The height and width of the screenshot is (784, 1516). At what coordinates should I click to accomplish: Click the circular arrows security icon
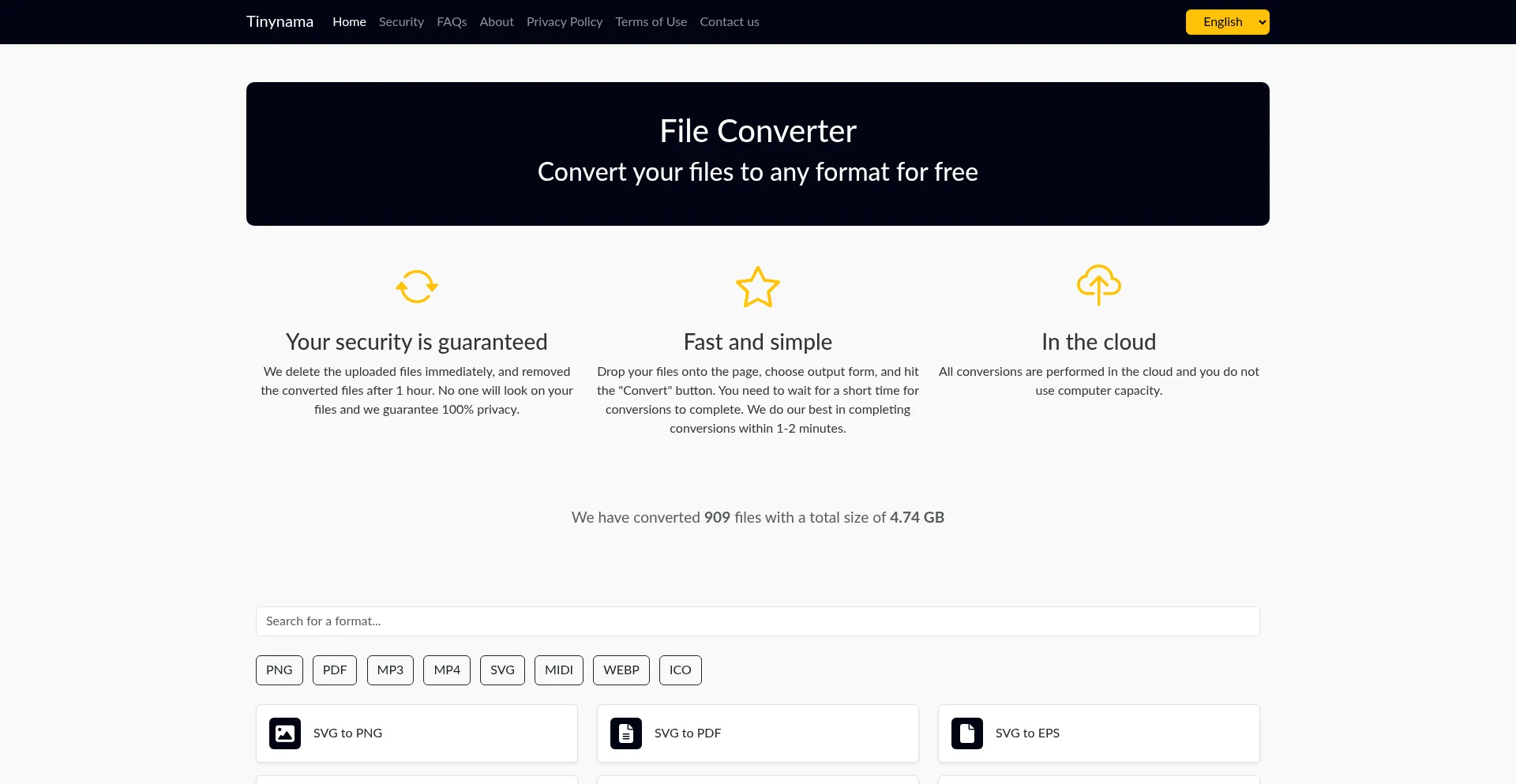[x=416, y=287]
